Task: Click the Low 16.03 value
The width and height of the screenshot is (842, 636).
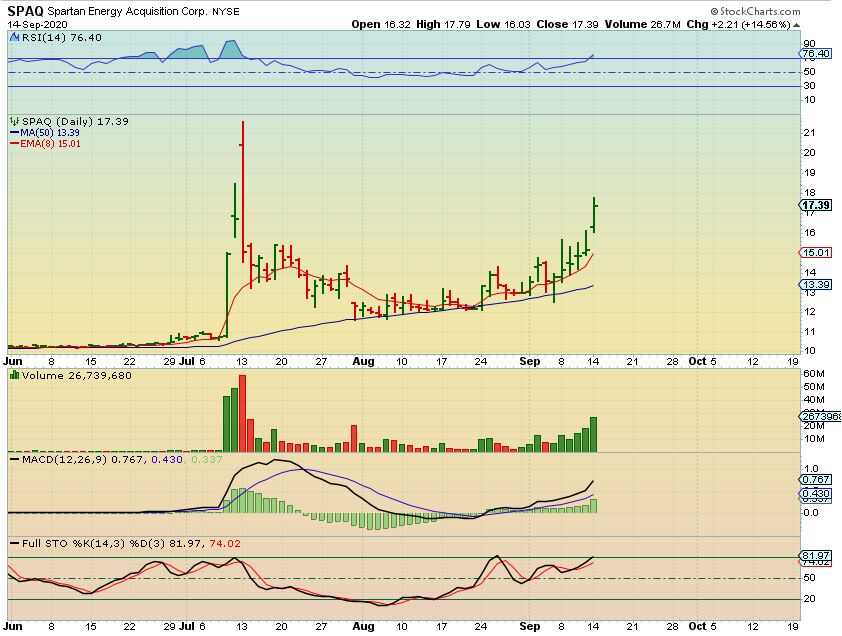Action: coord(503,24)
